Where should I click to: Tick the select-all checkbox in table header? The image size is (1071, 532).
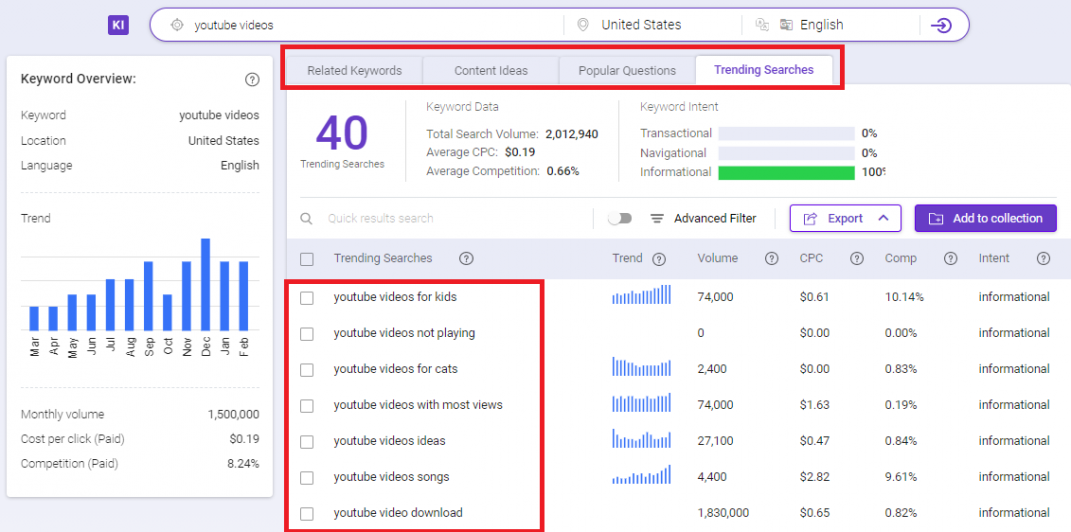pyautogui.click(x=307, y=260)
